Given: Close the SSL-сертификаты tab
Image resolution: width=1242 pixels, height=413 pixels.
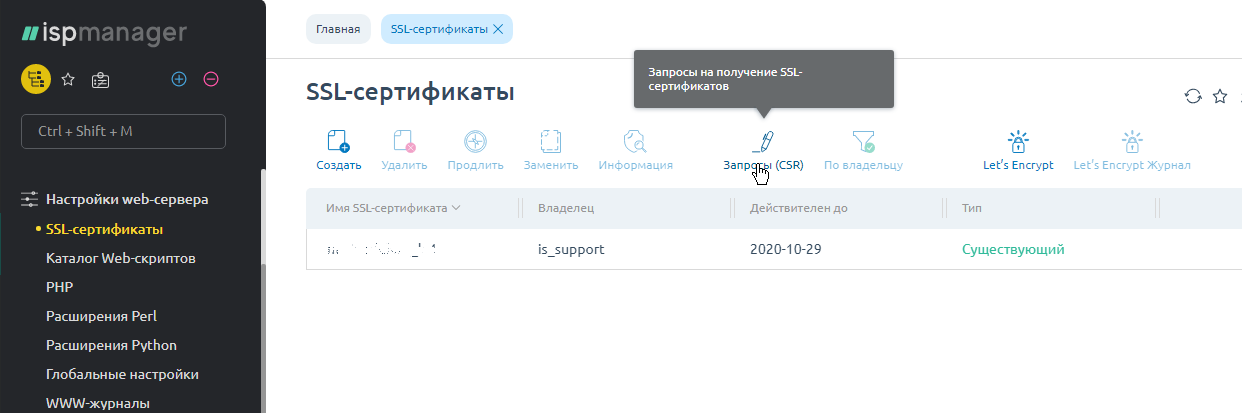Looking at the screenshot, I should point(498,29).
